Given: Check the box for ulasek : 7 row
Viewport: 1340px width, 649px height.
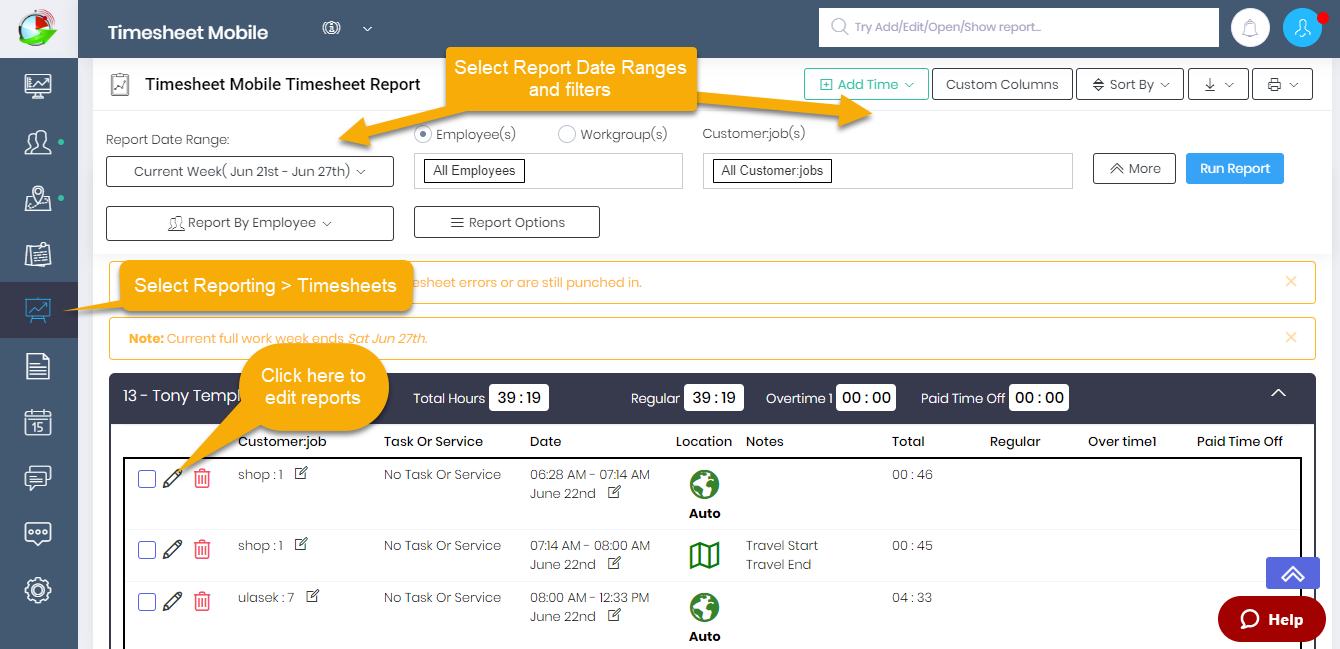Looking at the screenshot, I should coord(147,601).
